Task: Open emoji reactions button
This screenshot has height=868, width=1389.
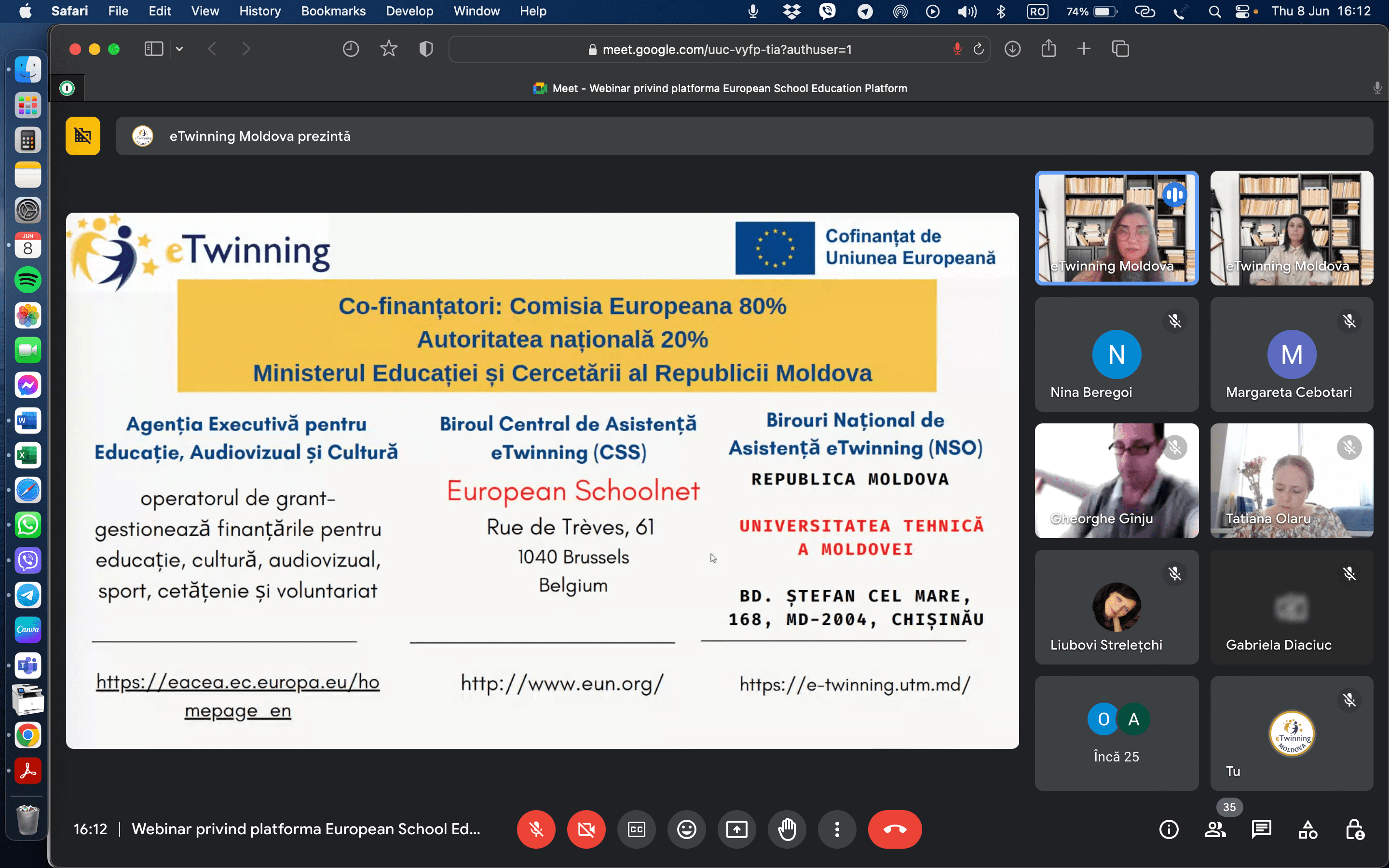Action: pos(686,829)
